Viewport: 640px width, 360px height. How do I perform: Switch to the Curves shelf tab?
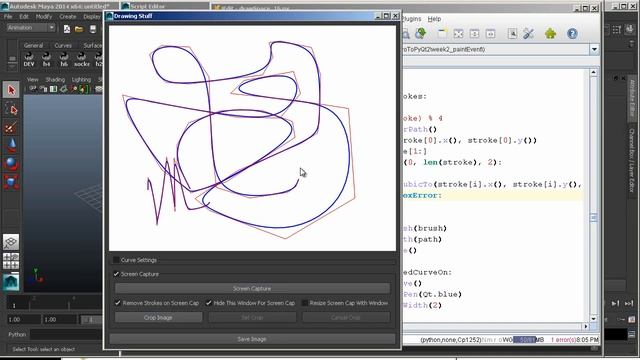63,45
